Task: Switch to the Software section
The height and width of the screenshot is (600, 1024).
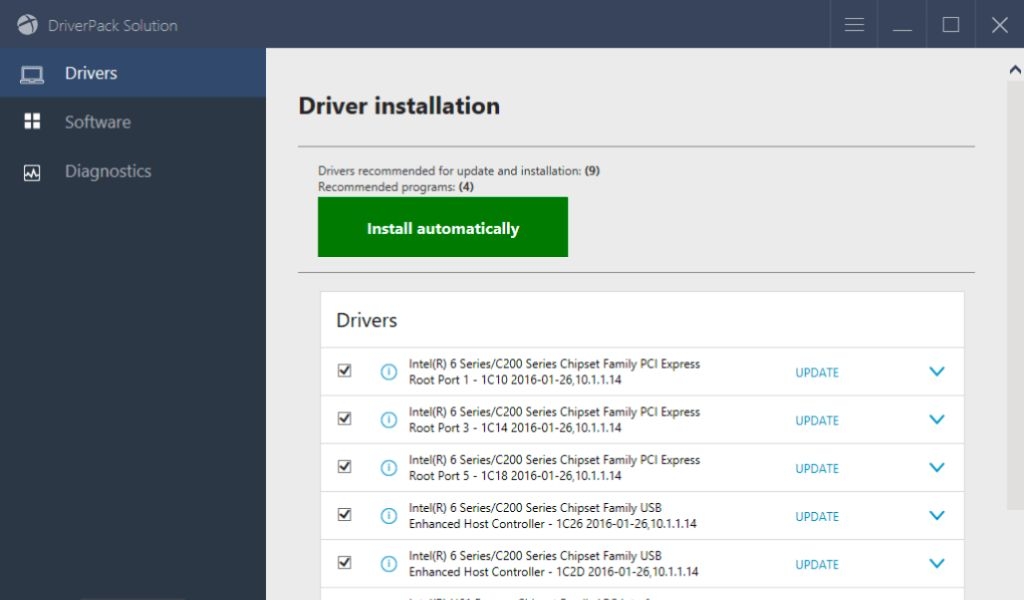Action: point(97,122)
